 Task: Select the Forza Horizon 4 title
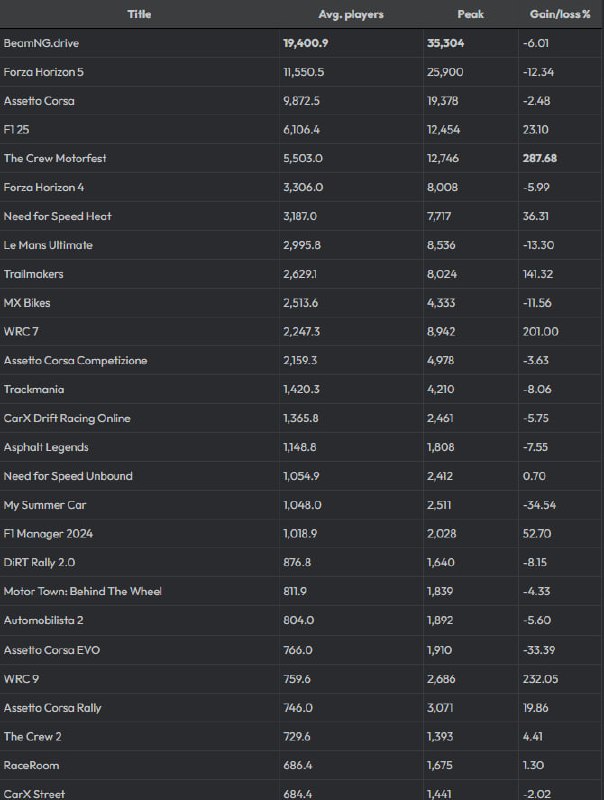pos(44,187)
